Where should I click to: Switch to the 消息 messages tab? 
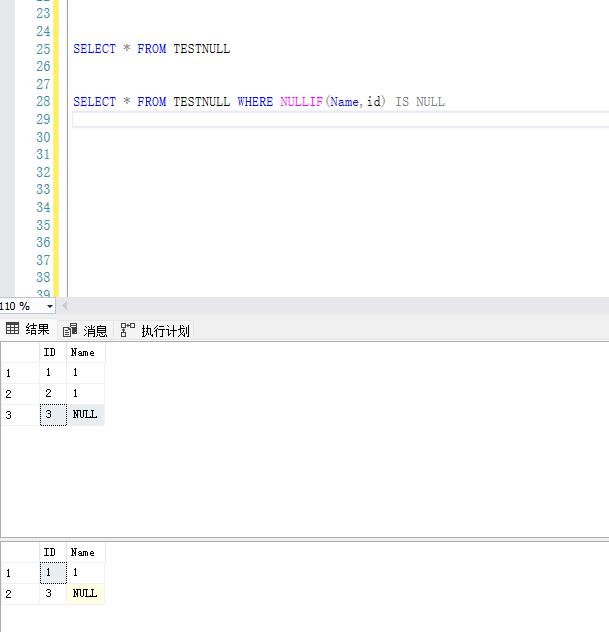85,331
